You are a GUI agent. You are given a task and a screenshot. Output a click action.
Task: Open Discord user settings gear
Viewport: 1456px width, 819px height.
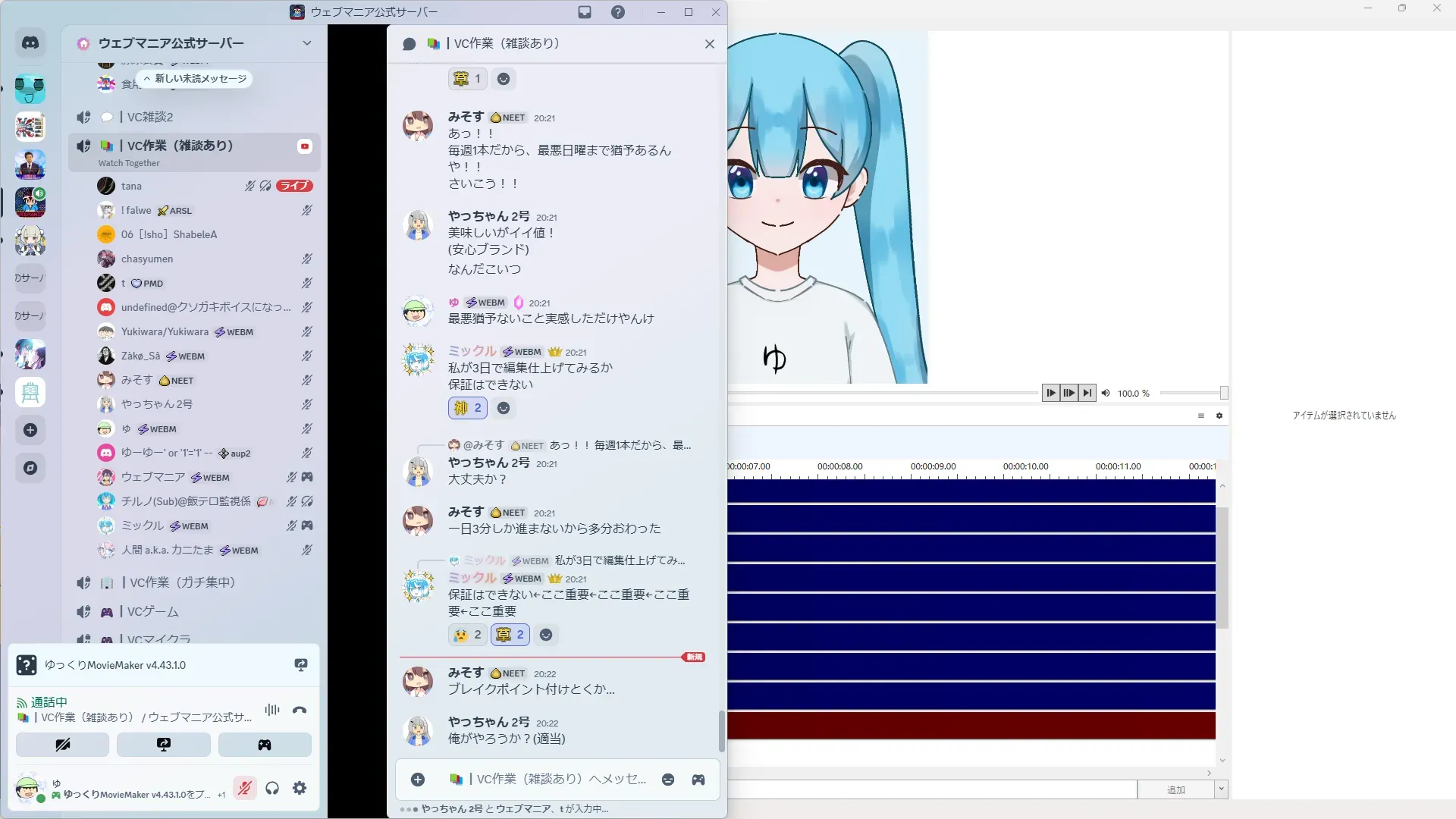point(300,789)
